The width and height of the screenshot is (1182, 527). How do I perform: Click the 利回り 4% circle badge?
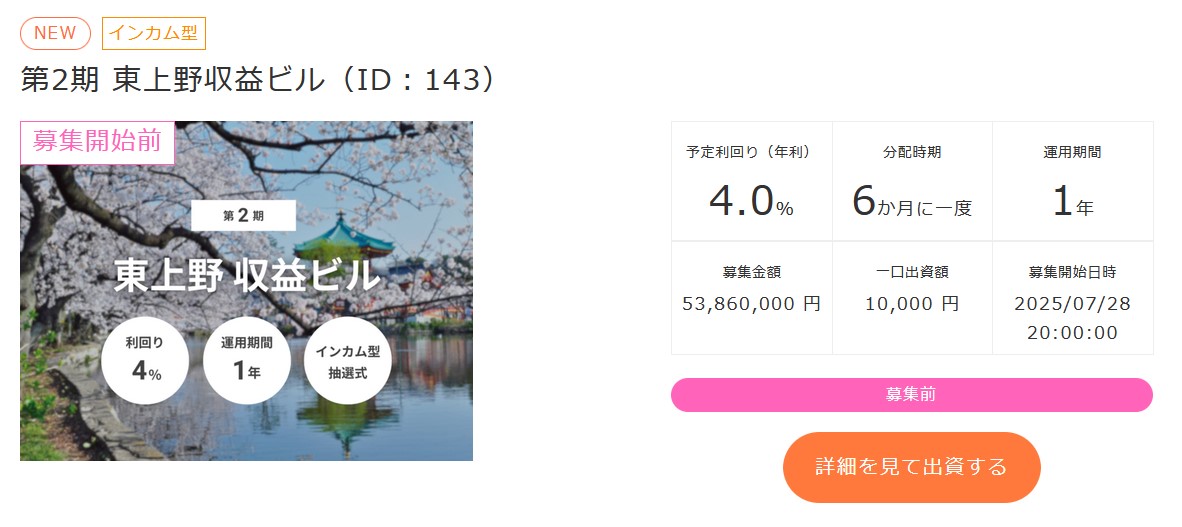(145, 361)
